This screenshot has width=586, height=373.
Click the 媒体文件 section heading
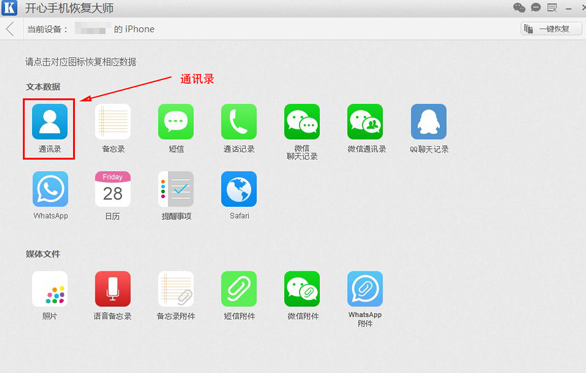pos(43,254)
